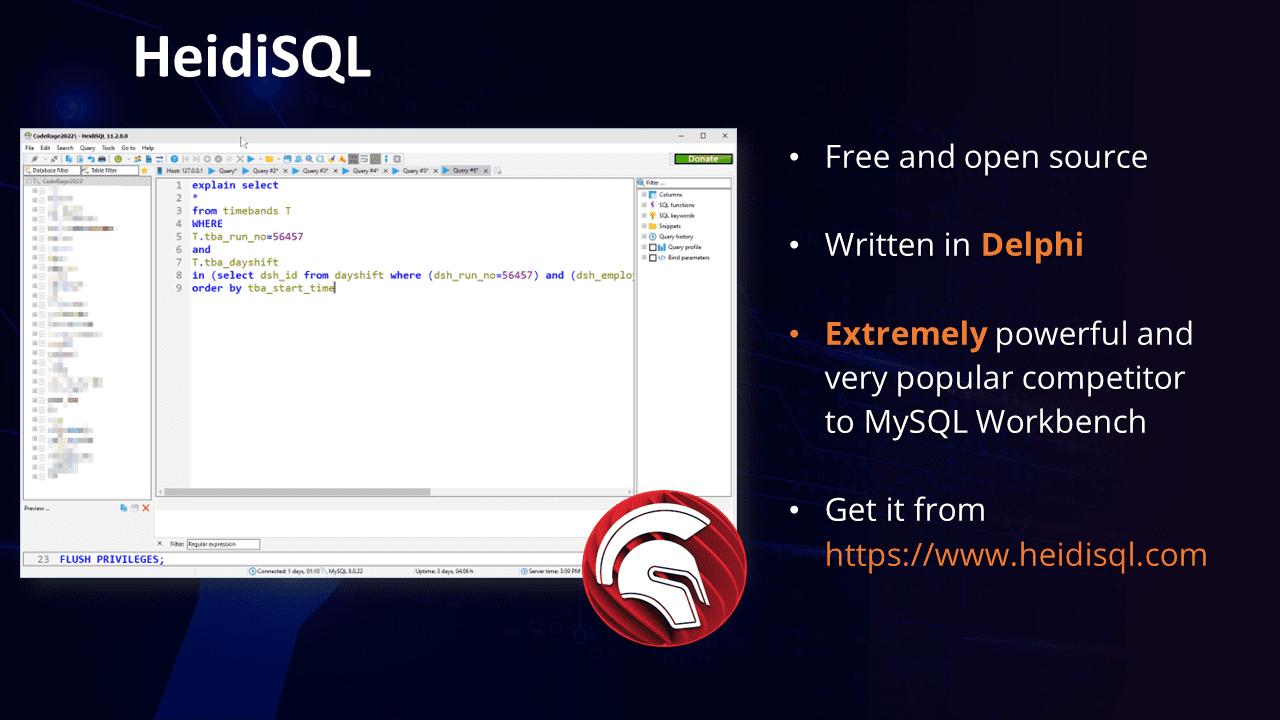Open the load file dropdown arrow
The height and width of the screenshot is (720, 1280).
pos(278,159)
